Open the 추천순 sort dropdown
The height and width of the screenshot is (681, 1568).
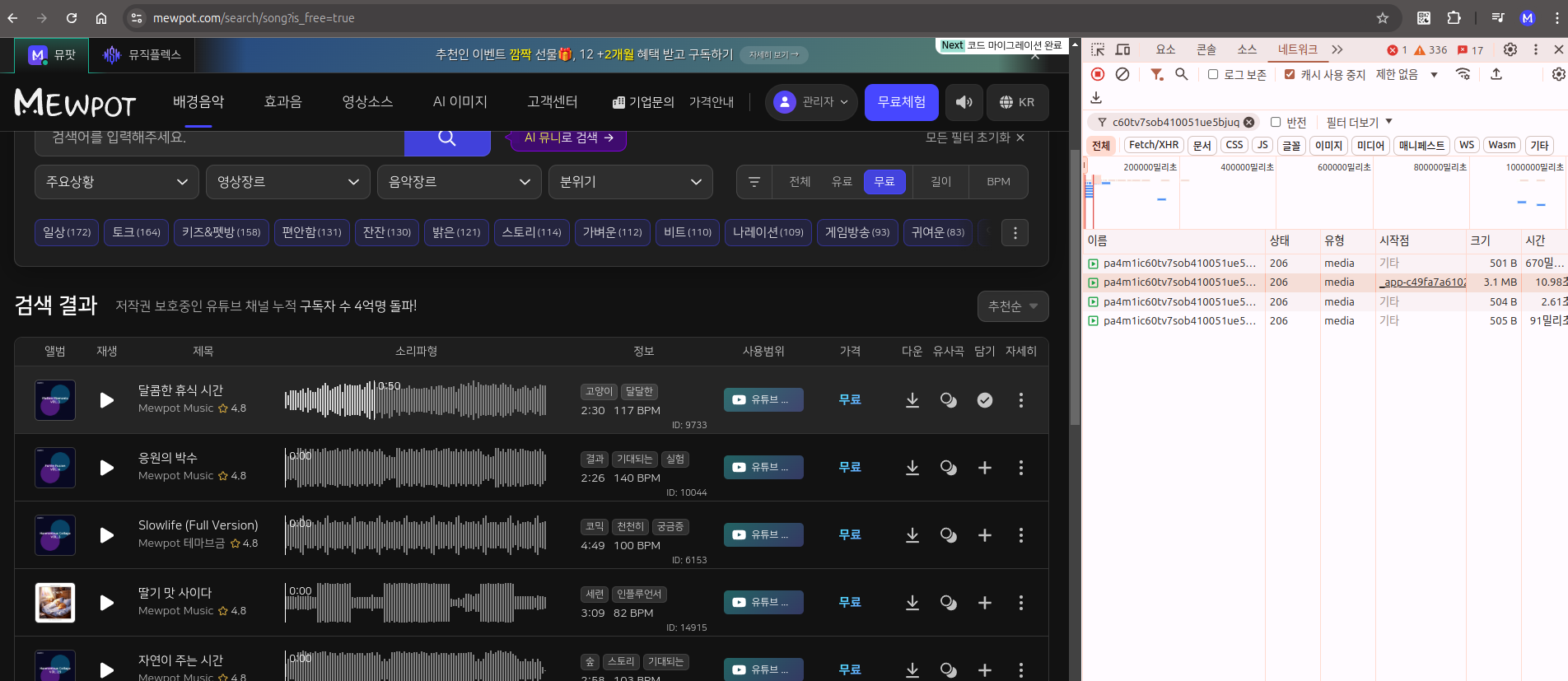tap(1013, 306)
